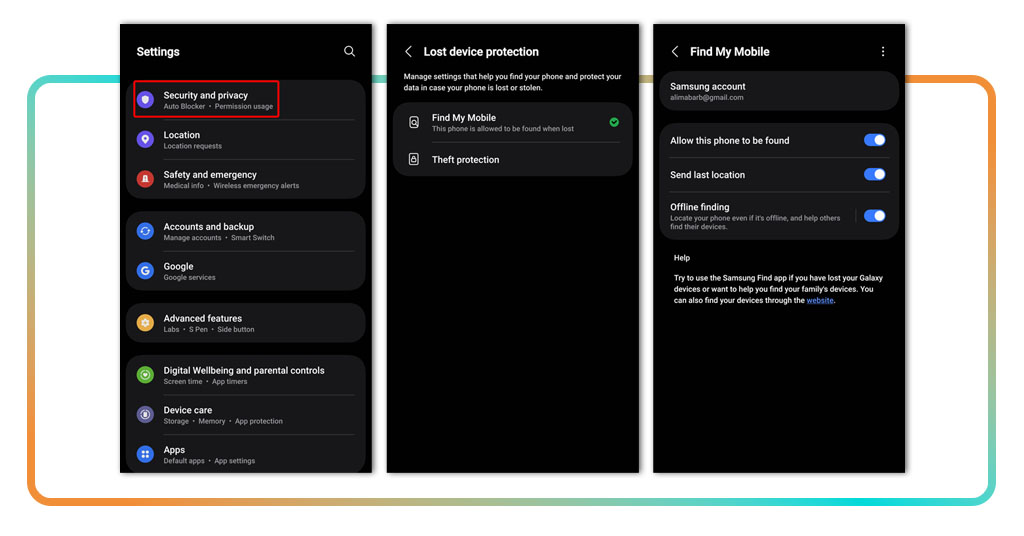Screen dimensions: 1024x536
Task: Disable the Offline finding switch
Action: pos(874,215)
